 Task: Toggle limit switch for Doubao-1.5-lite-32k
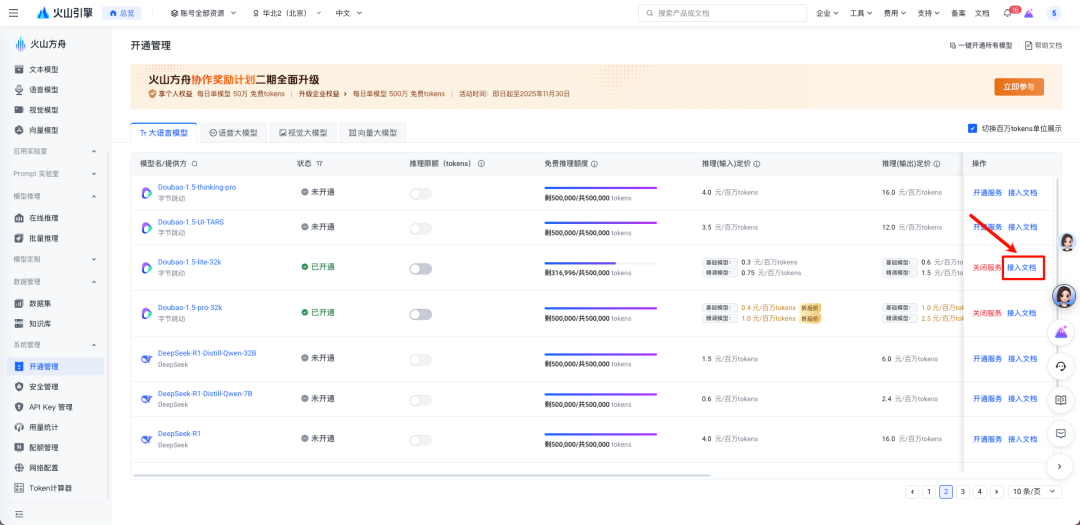pos(421,269)
